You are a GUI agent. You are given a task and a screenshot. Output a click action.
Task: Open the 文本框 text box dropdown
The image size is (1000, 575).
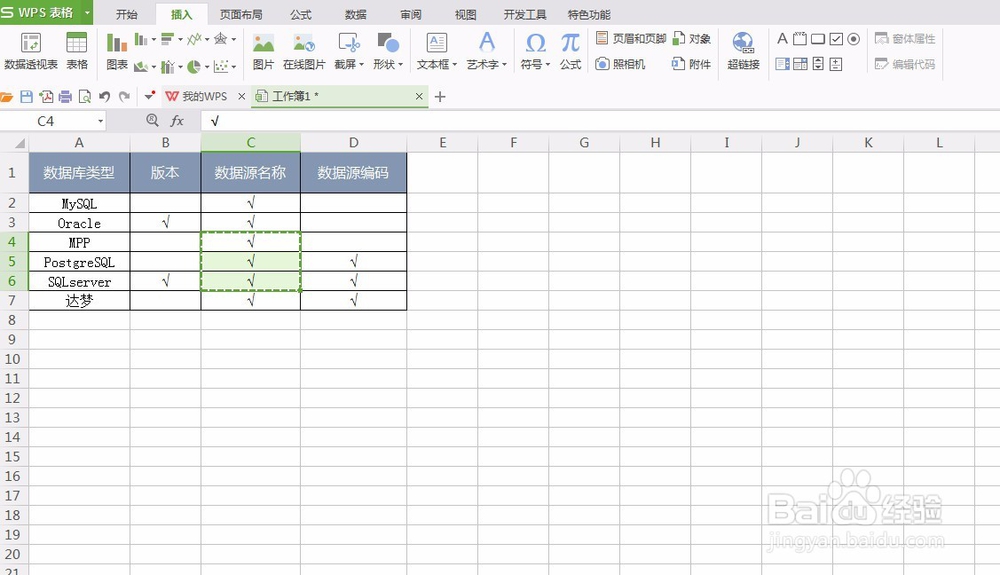tap(437, 51)
